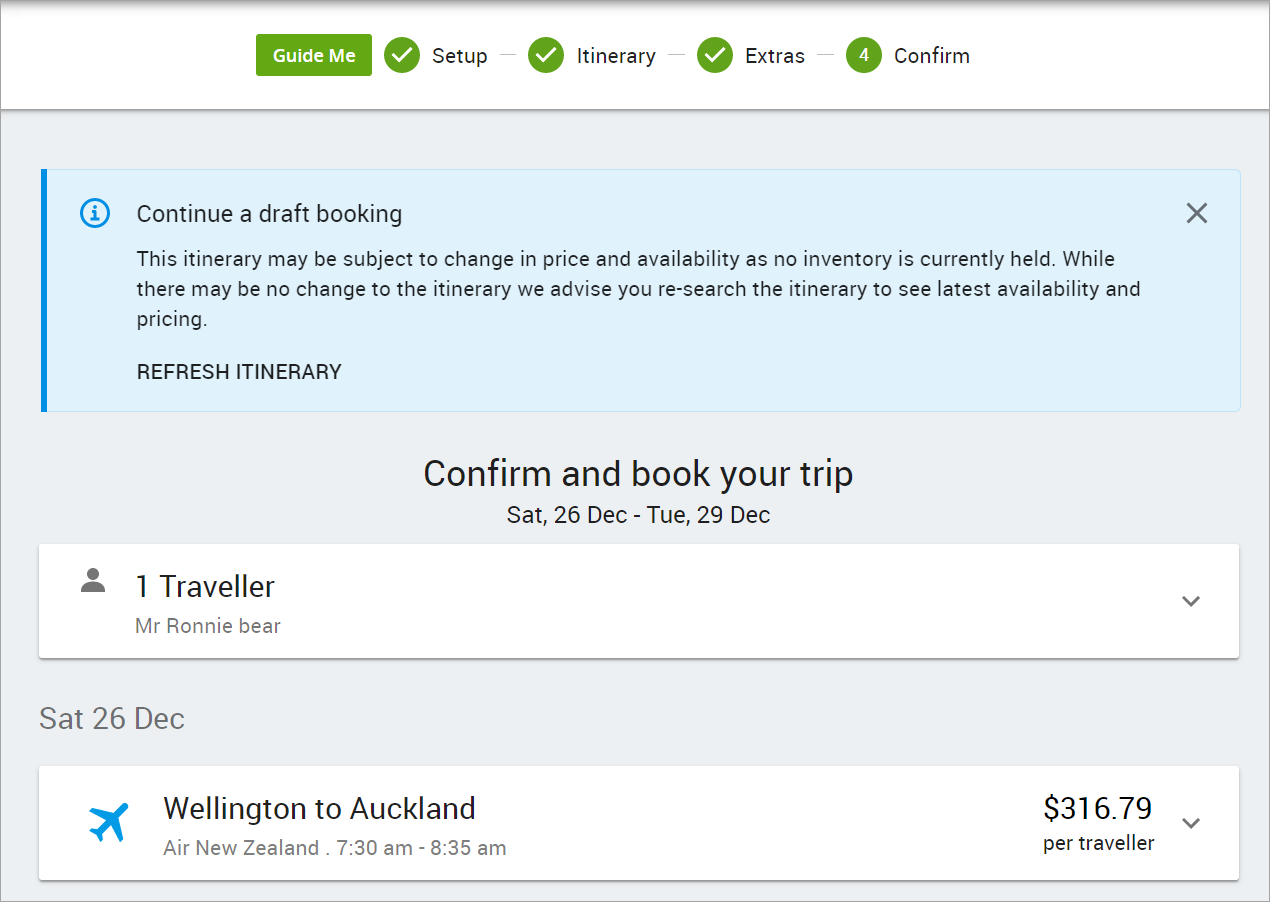Click the $316.79 per traveller price
This screenshot has height=902, width=1270.
[1098, 822]
